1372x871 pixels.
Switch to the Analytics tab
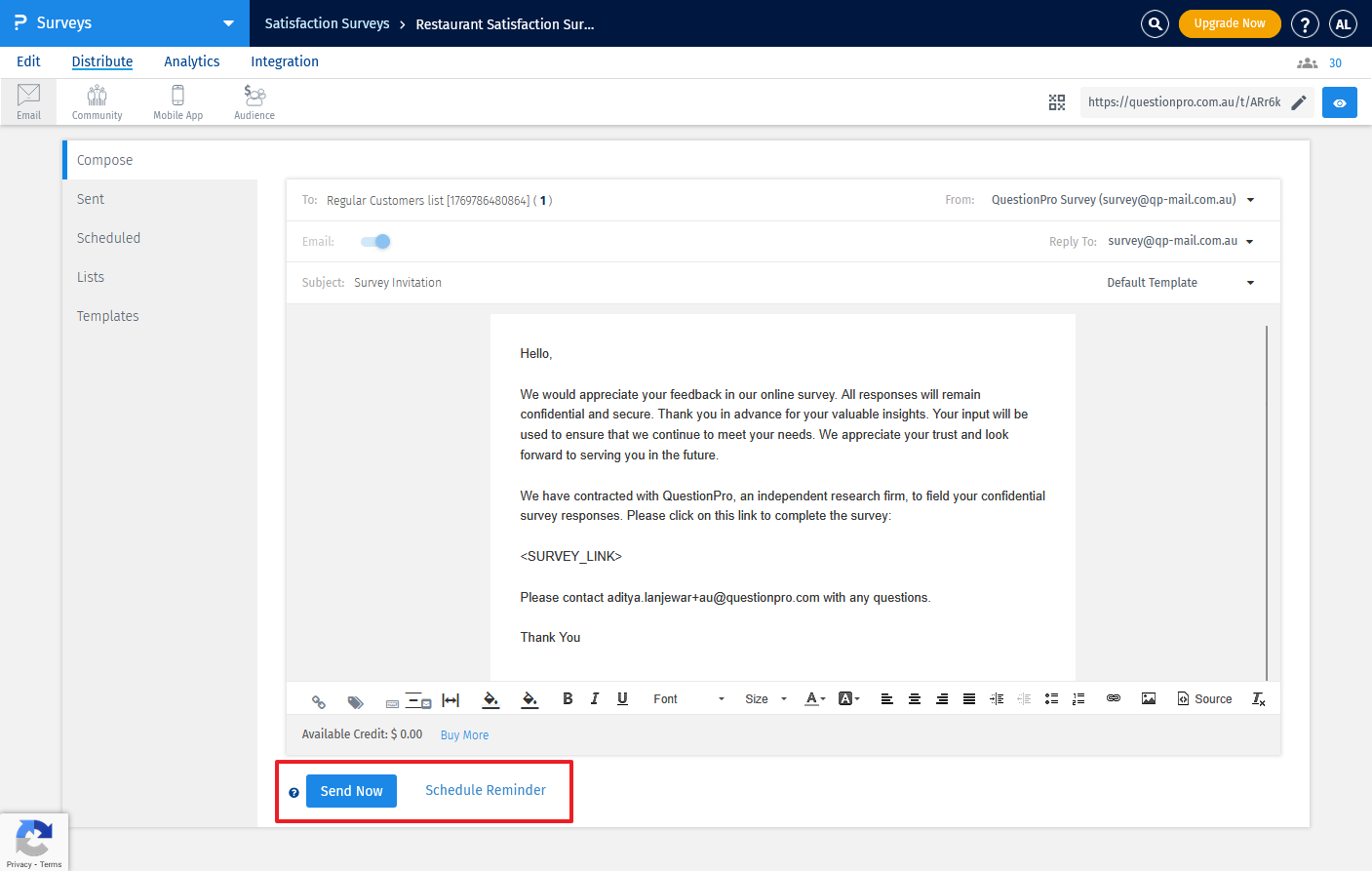[x=191, y=61]
